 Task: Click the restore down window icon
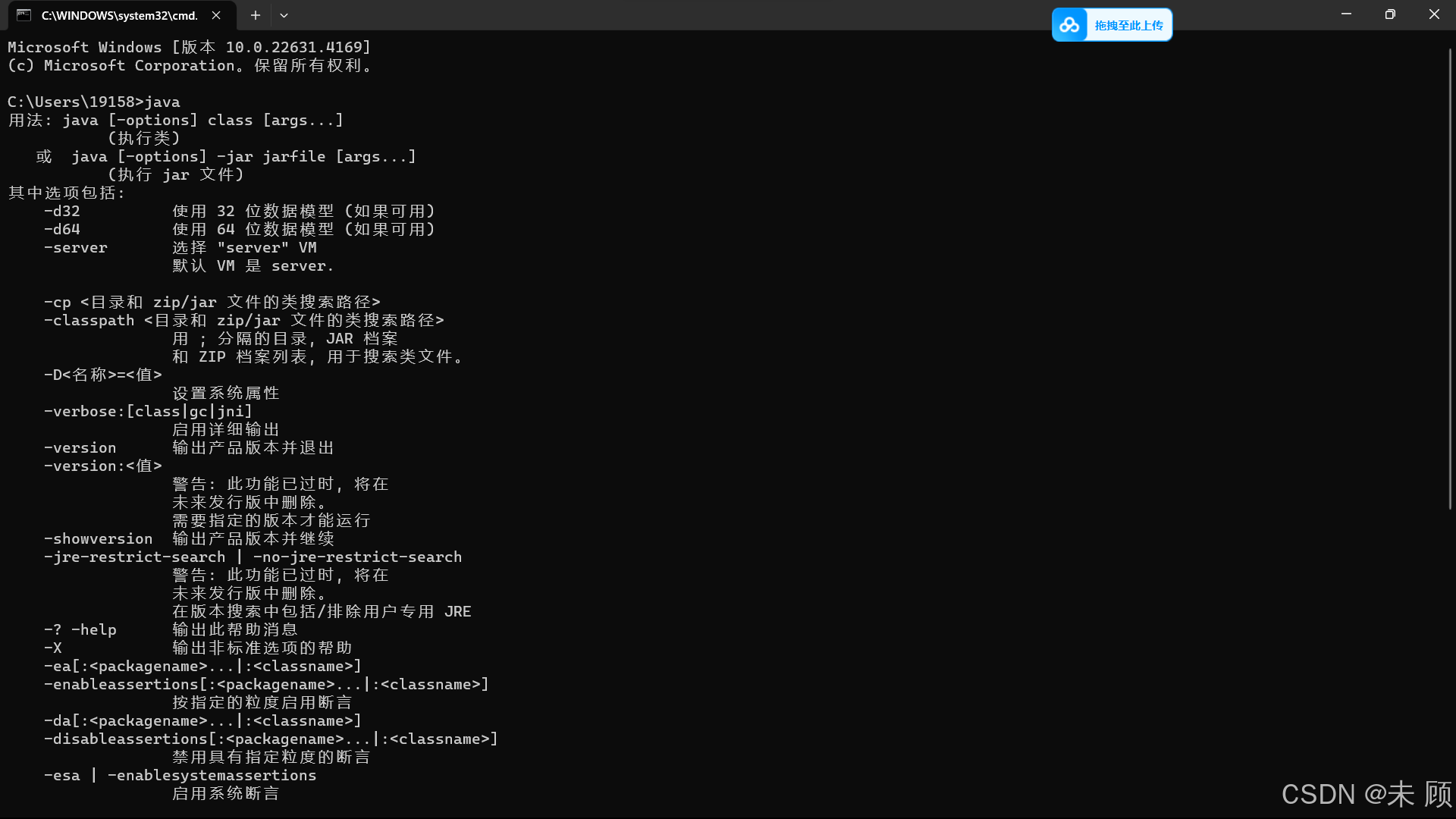(x=1390, y=14)
